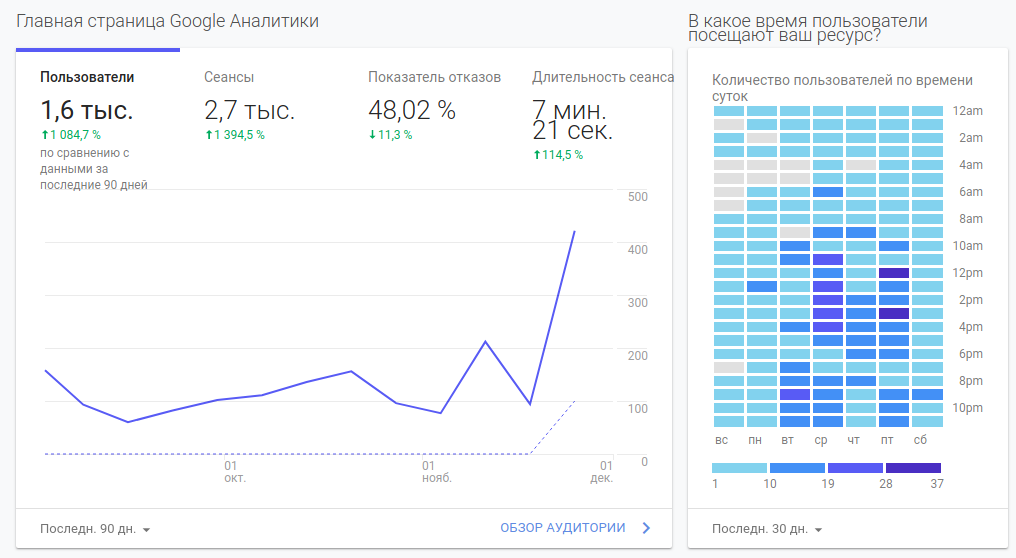Viewport: 1016px width, 558px height.
Task: Click the 48,02 % bounce rate value
Action: coord(412,110)
